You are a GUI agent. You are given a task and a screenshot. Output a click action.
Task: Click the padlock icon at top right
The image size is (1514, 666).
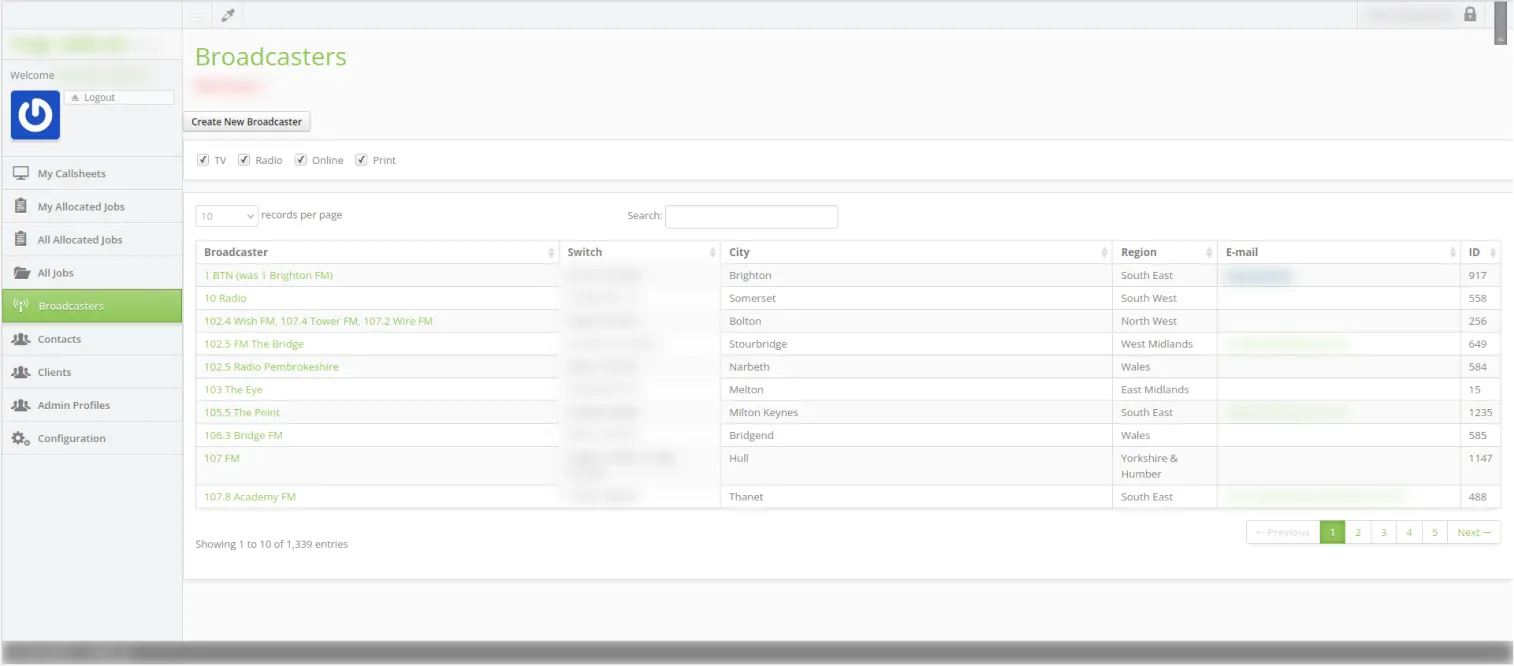(x=1469, y=14)
